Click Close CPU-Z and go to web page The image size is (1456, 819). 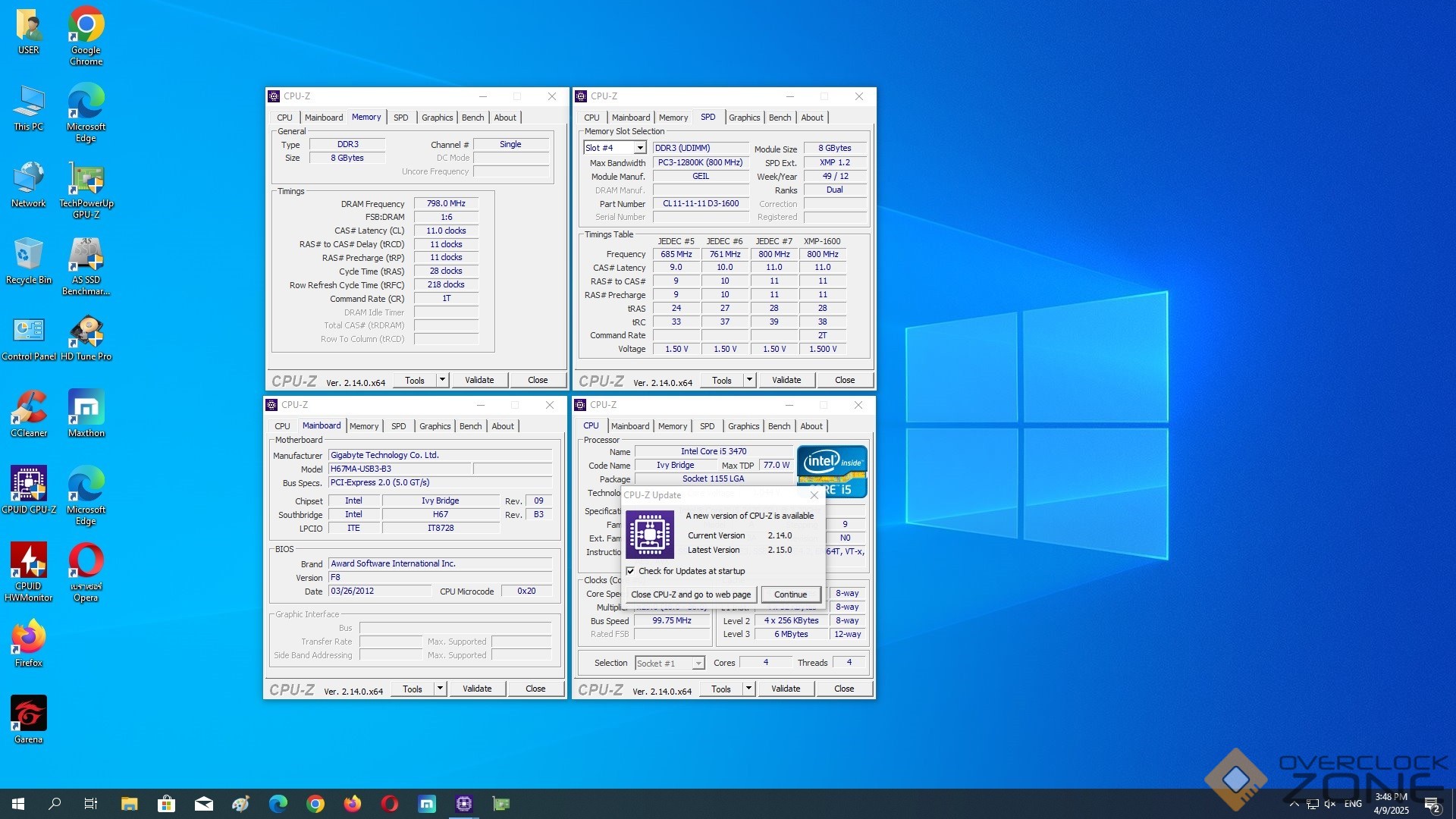pyautogui.click(x=691, y=595)
